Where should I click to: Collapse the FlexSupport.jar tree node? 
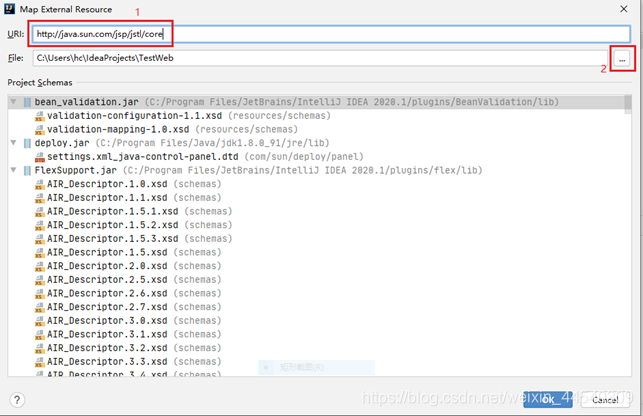14,170
